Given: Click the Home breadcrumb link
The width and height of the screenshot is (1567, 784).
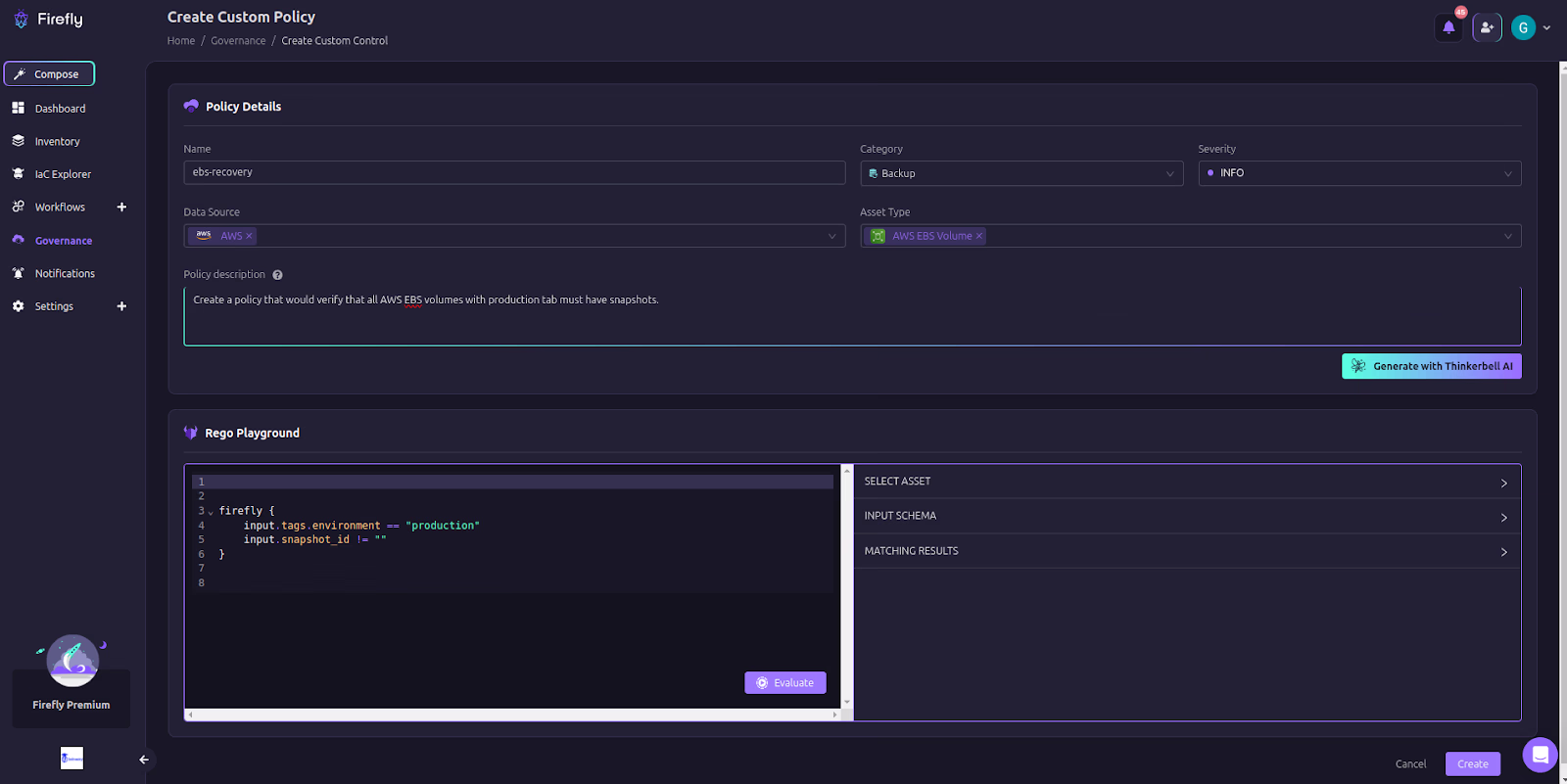Looking at the screenshot, I should (181, 41).
